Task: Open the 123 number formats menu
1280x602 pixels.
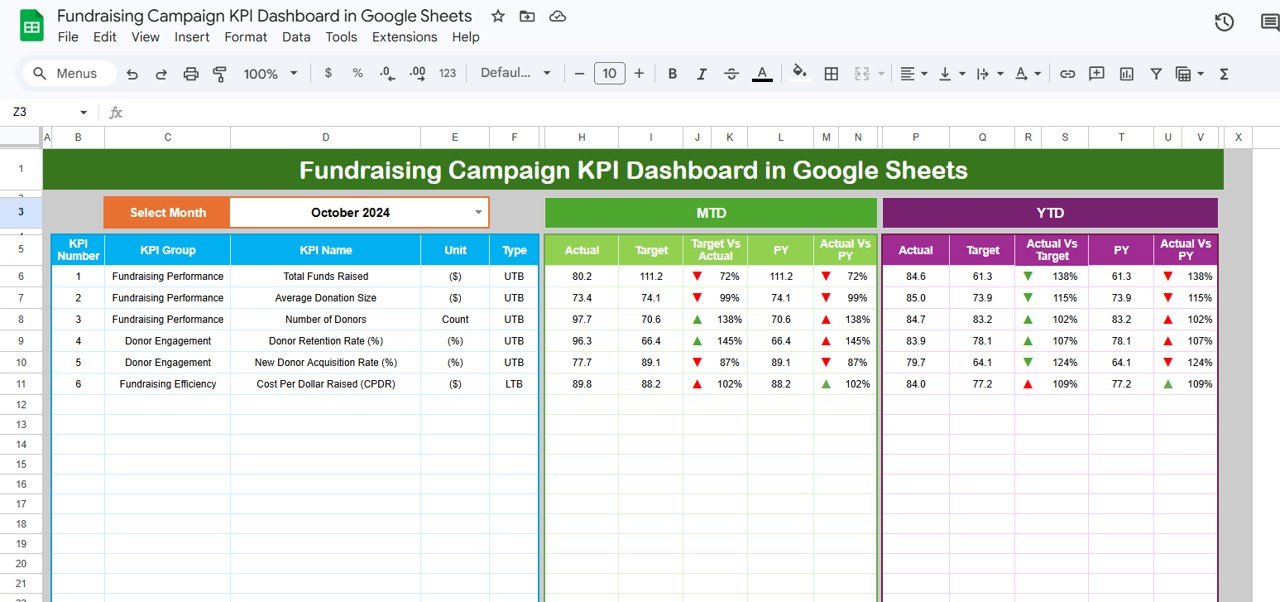Action: [x=448, y=73]
